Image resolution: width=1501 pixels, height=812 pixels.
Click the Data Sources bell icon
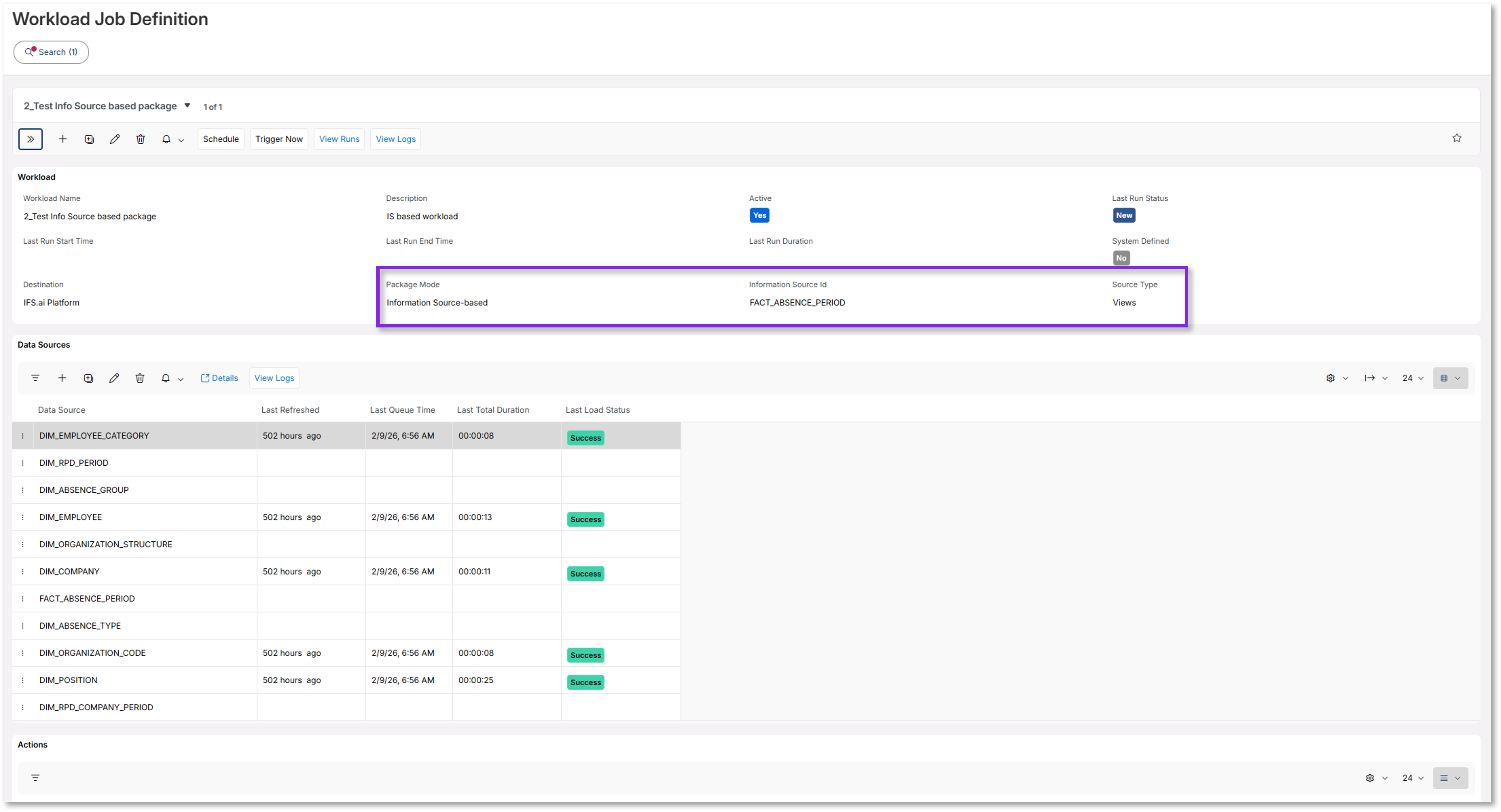[166, 378]
